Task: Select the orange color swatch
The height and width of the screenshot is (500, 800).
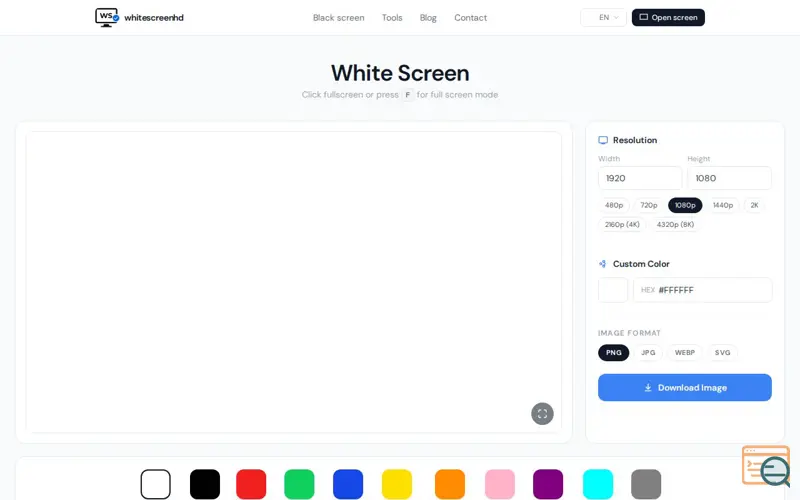Action: (x=450, y=484)
